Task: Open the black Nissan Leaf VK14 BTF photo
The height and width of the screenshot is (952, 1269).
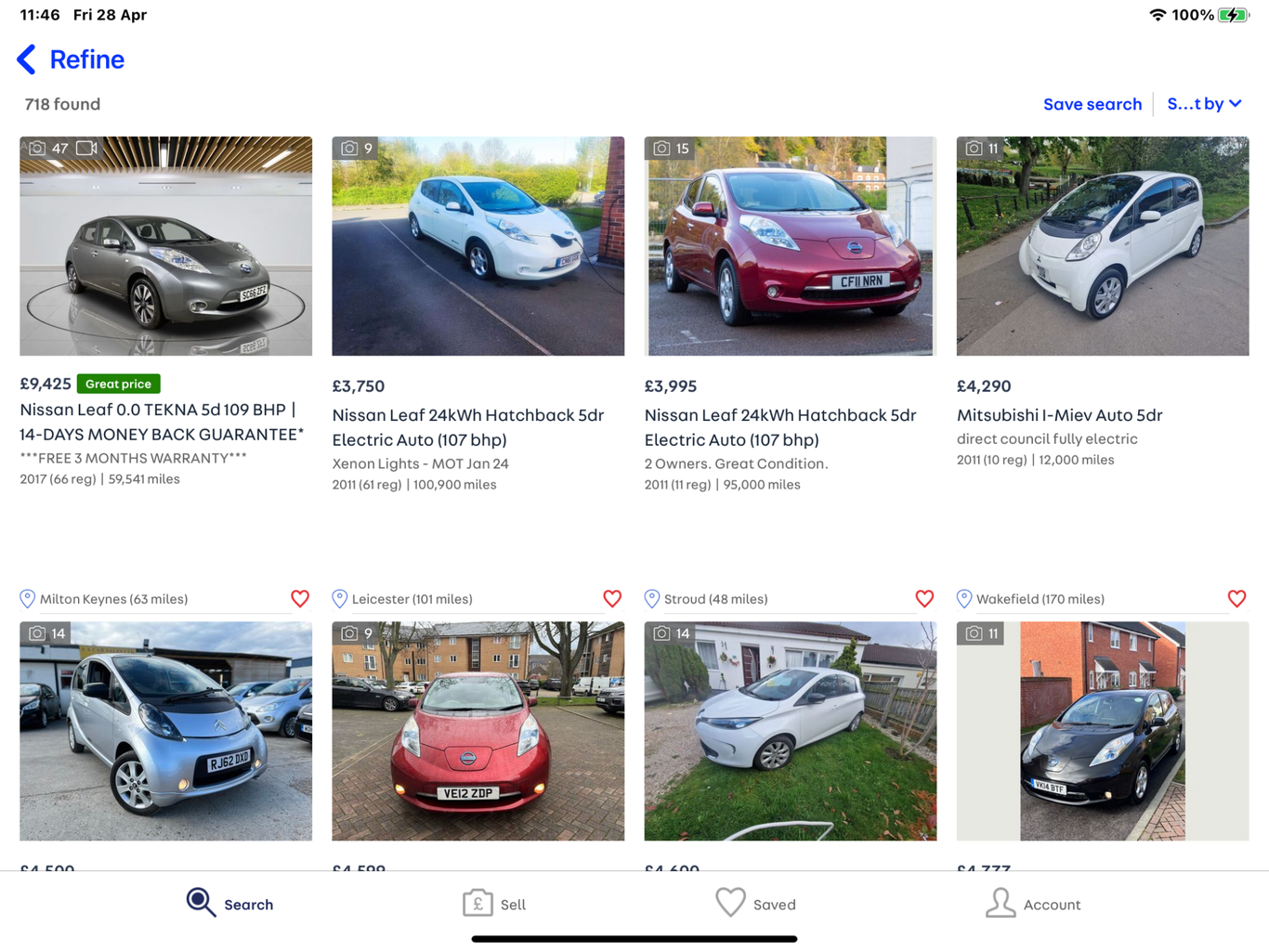Action: click(1102, 731)
